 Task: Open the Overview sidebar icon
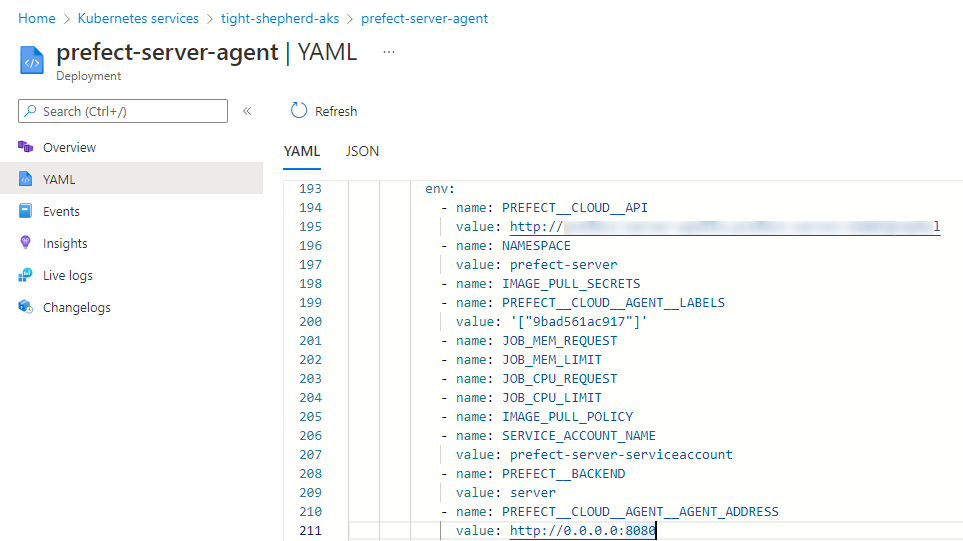[25, 147]
